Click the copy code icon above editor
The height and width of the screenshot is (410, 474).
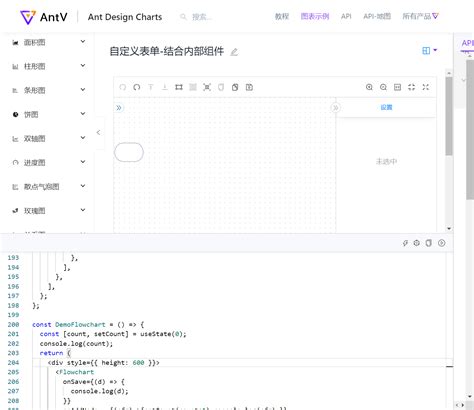click(x=429, y=243)
